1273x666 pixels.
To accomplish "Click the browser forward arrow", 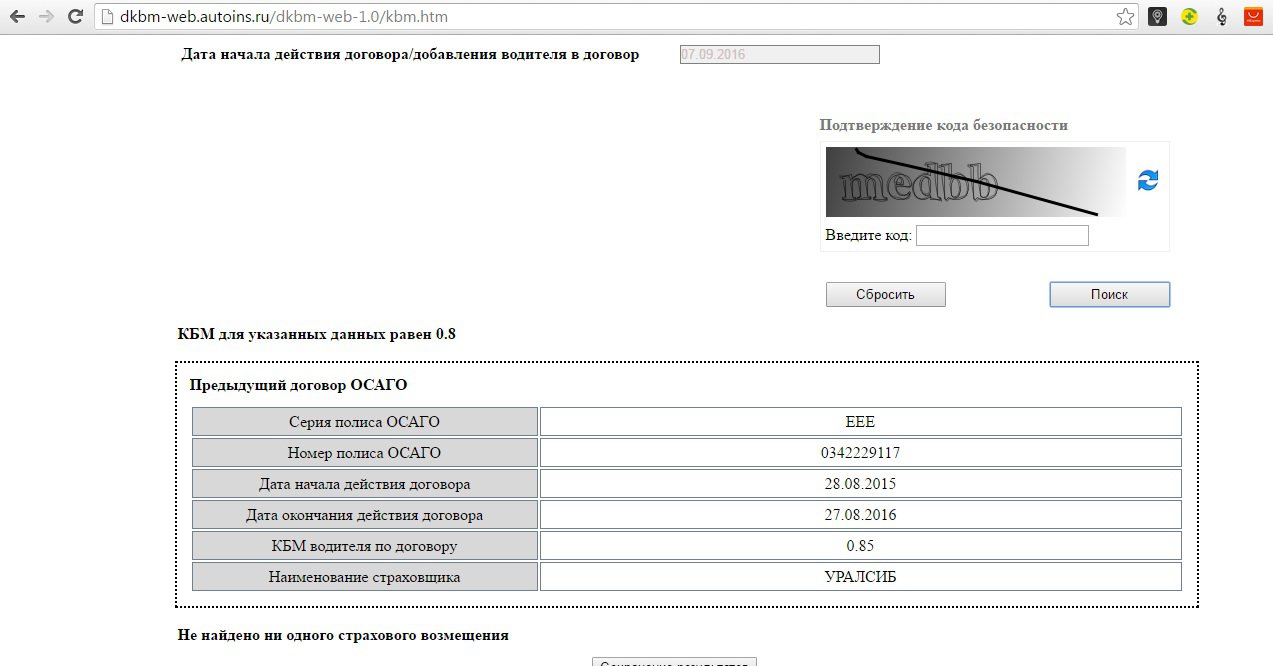I will click(x=46, y=16).
